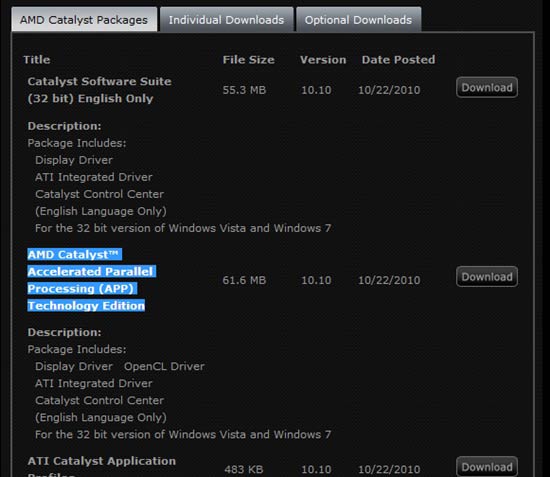Click the highlighted 'Technology Edition' line

point(86,306)
